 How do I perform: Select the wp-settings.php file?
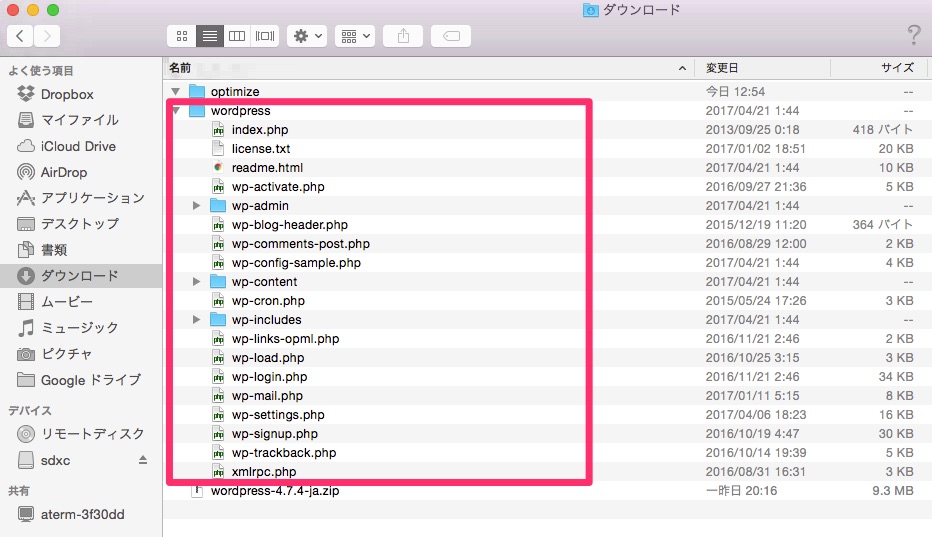278,415
